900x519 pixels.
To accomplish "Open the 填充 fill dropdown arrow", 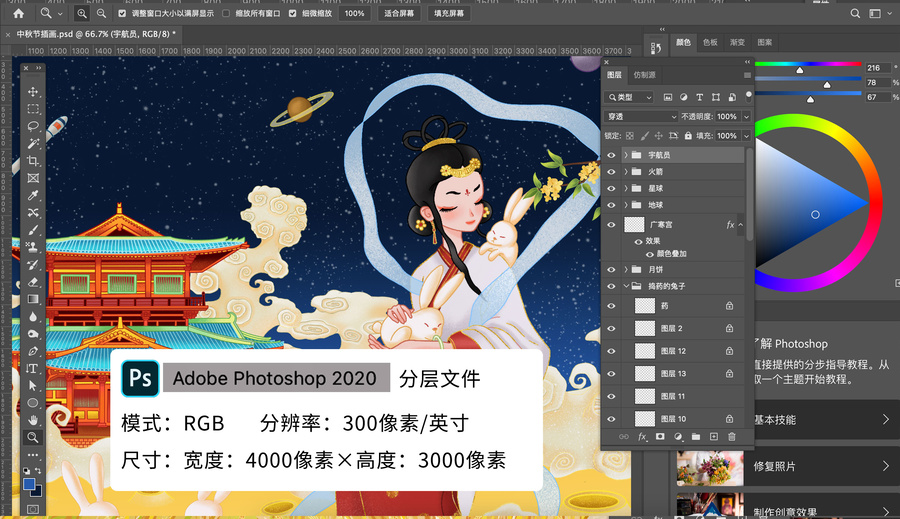I will click(746, 136).
